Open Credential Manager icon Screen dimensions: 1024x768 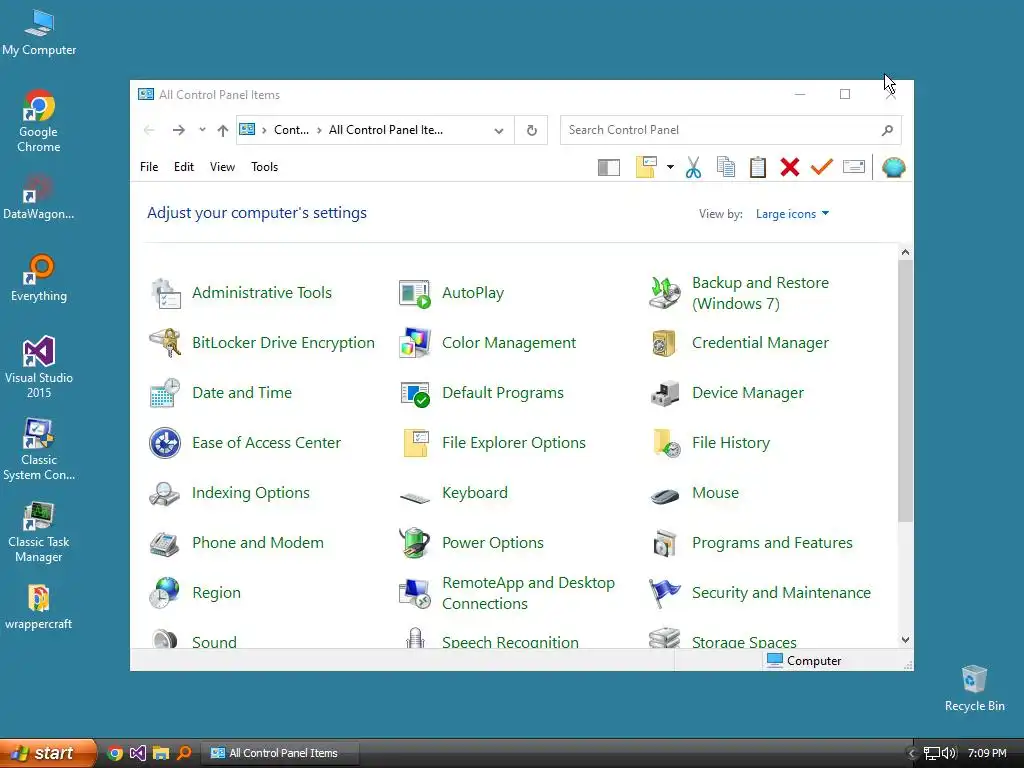point(665,343)
